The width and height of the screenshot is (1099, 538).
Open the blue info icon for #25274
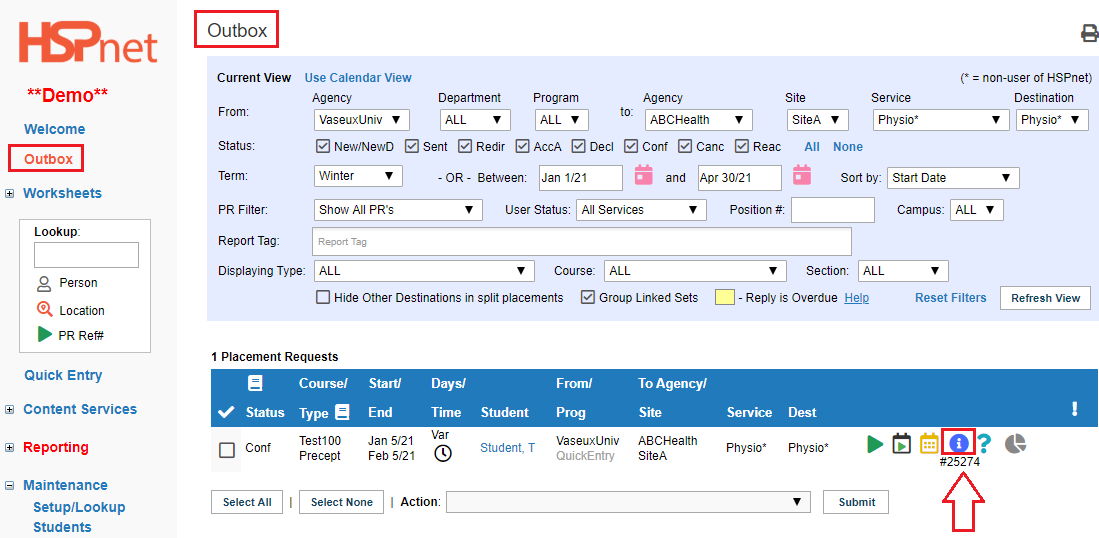pos(959,443)
